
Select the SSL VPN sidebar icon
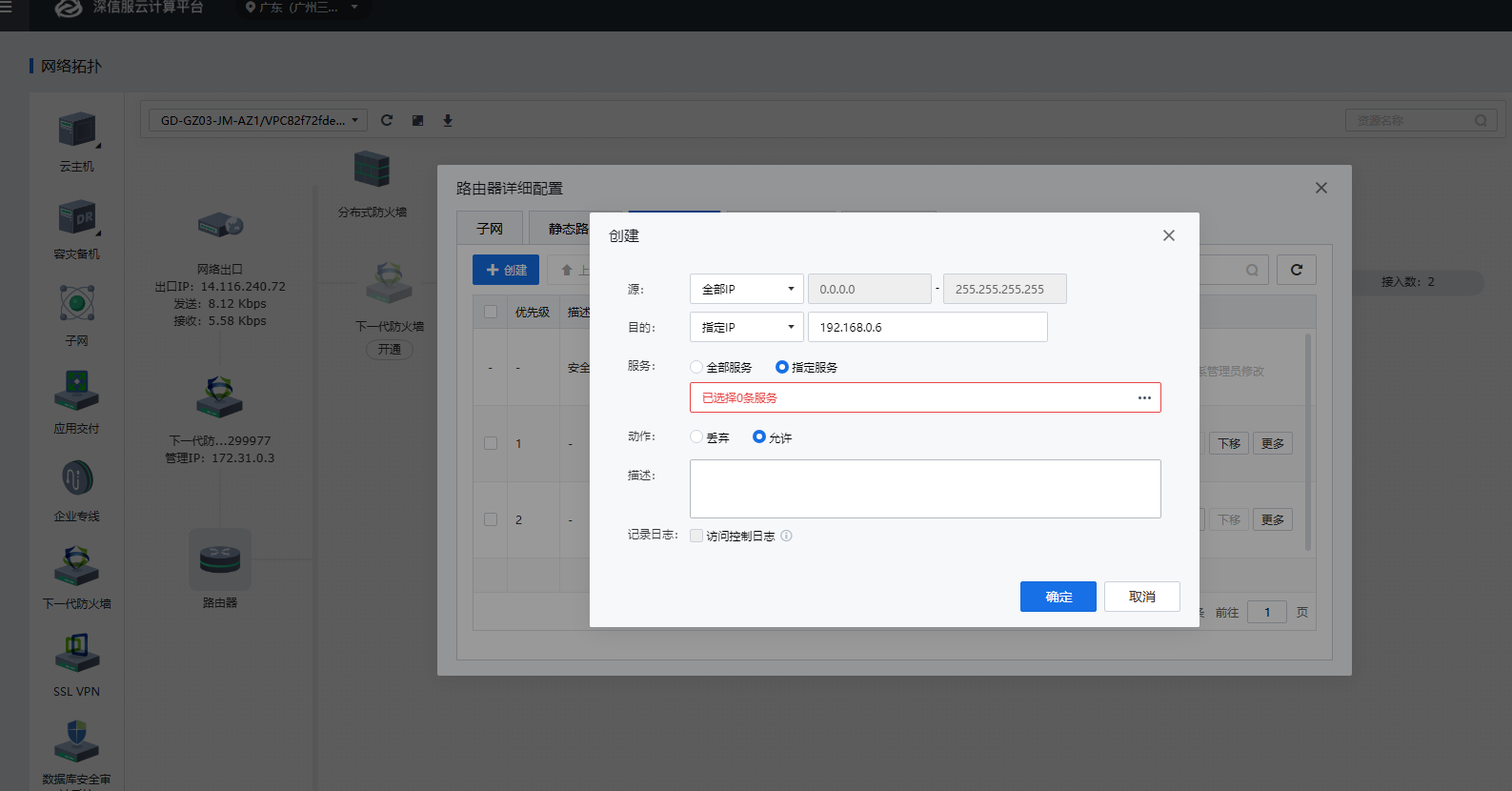point(76,654)
